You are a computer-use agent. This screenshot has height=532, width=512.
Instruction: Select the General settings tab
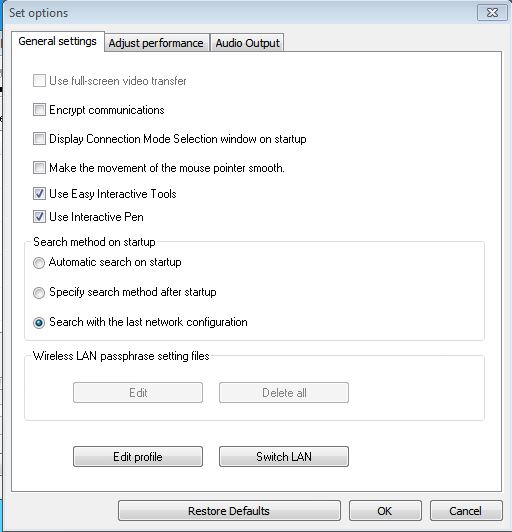[x=58, y=41]
